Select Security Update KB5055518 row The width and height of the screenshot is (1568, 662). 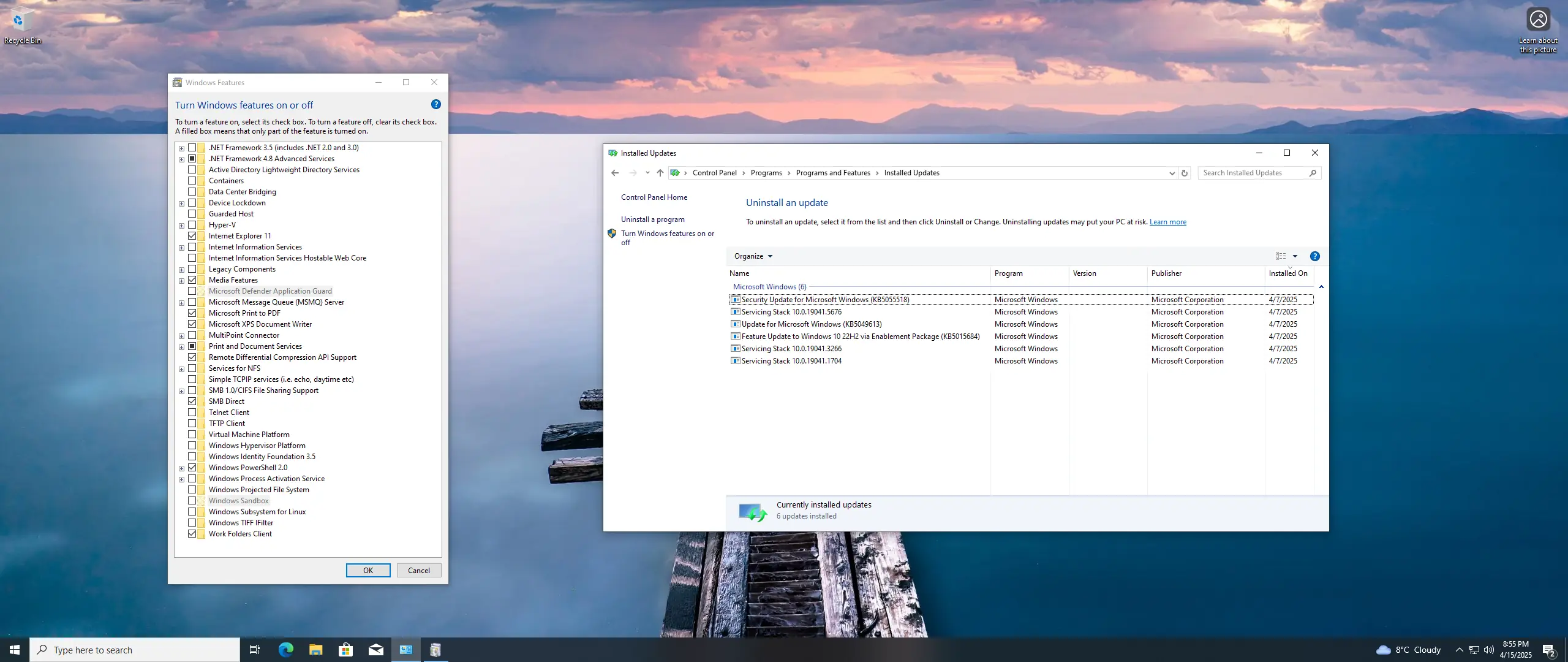(x=825, y=300)
